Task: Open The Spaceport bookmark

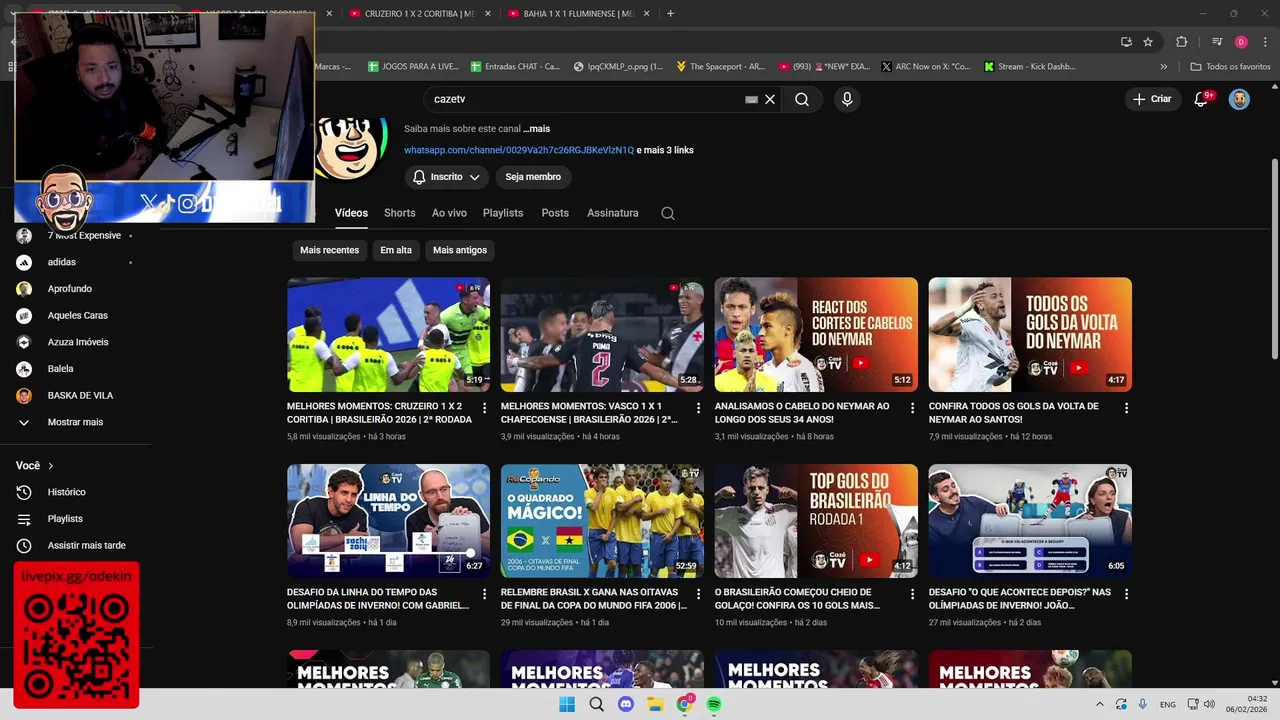Action: (720, 67)
